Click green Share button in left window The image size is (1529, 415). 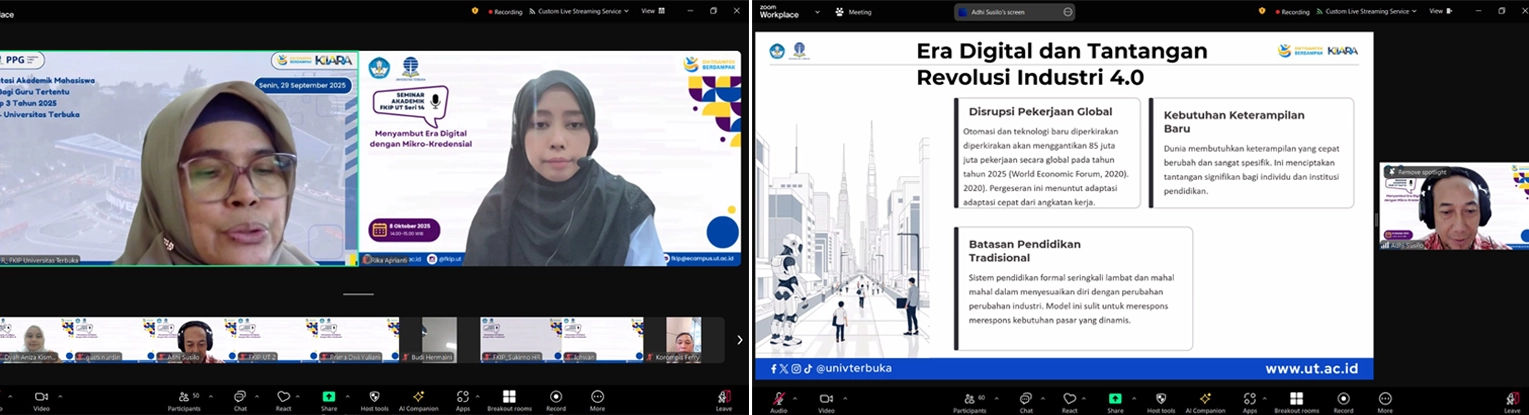[x=328, y=399]
